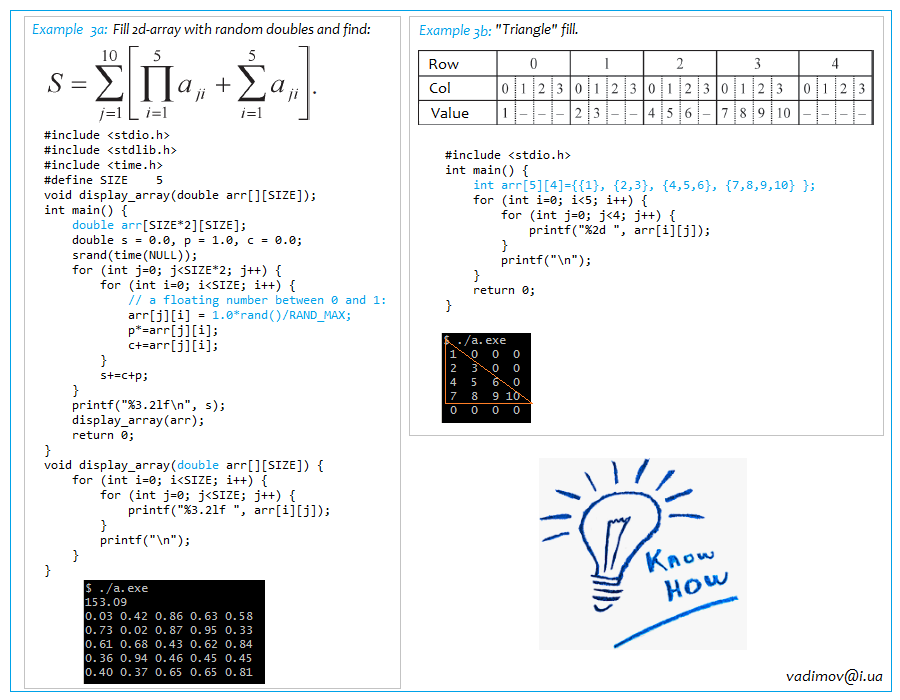Click the "void display_array(double arr[][SIZE]) {" definition line
Image resolution: width=900 pixels, height=700 pixels.
(x=184, y=465)
